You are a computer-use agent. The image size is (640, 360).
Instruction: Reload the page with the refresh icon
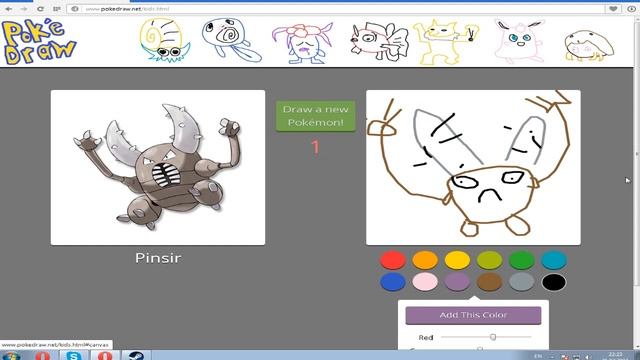coord(40,9)
